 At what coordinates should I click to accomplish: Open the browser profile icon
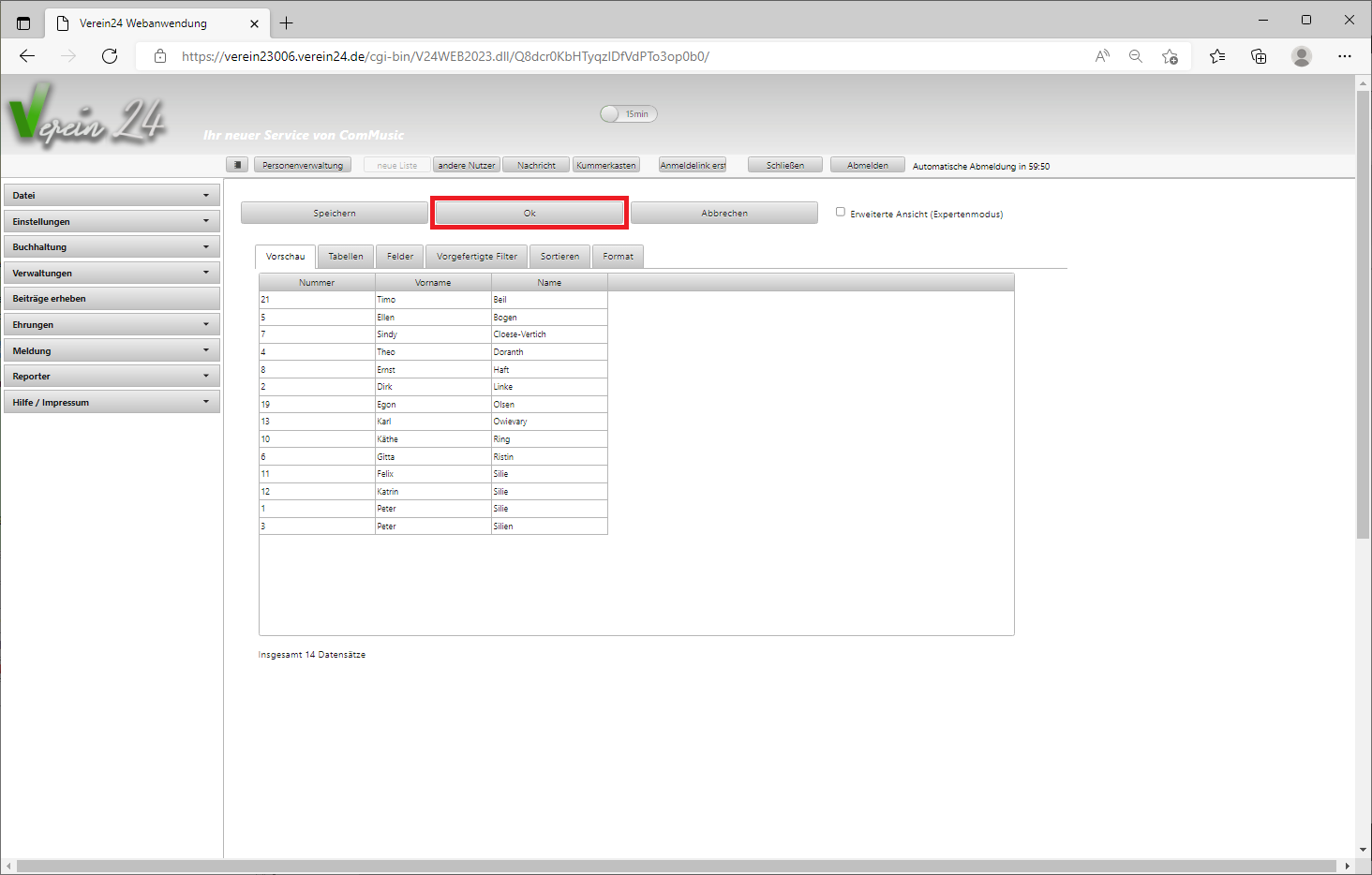pos(1301,56)
